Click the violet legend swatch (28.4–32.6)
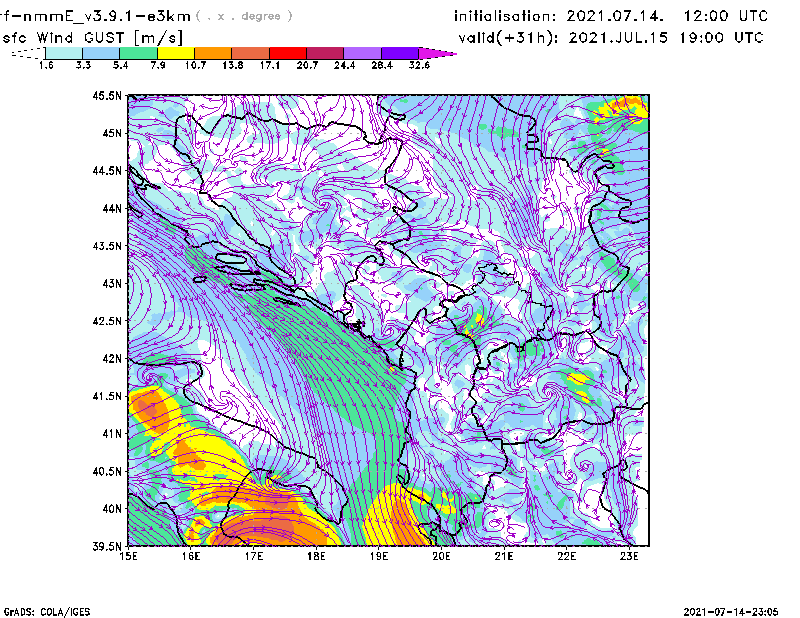This screenshot has height=618, width=800. [399, 53]
